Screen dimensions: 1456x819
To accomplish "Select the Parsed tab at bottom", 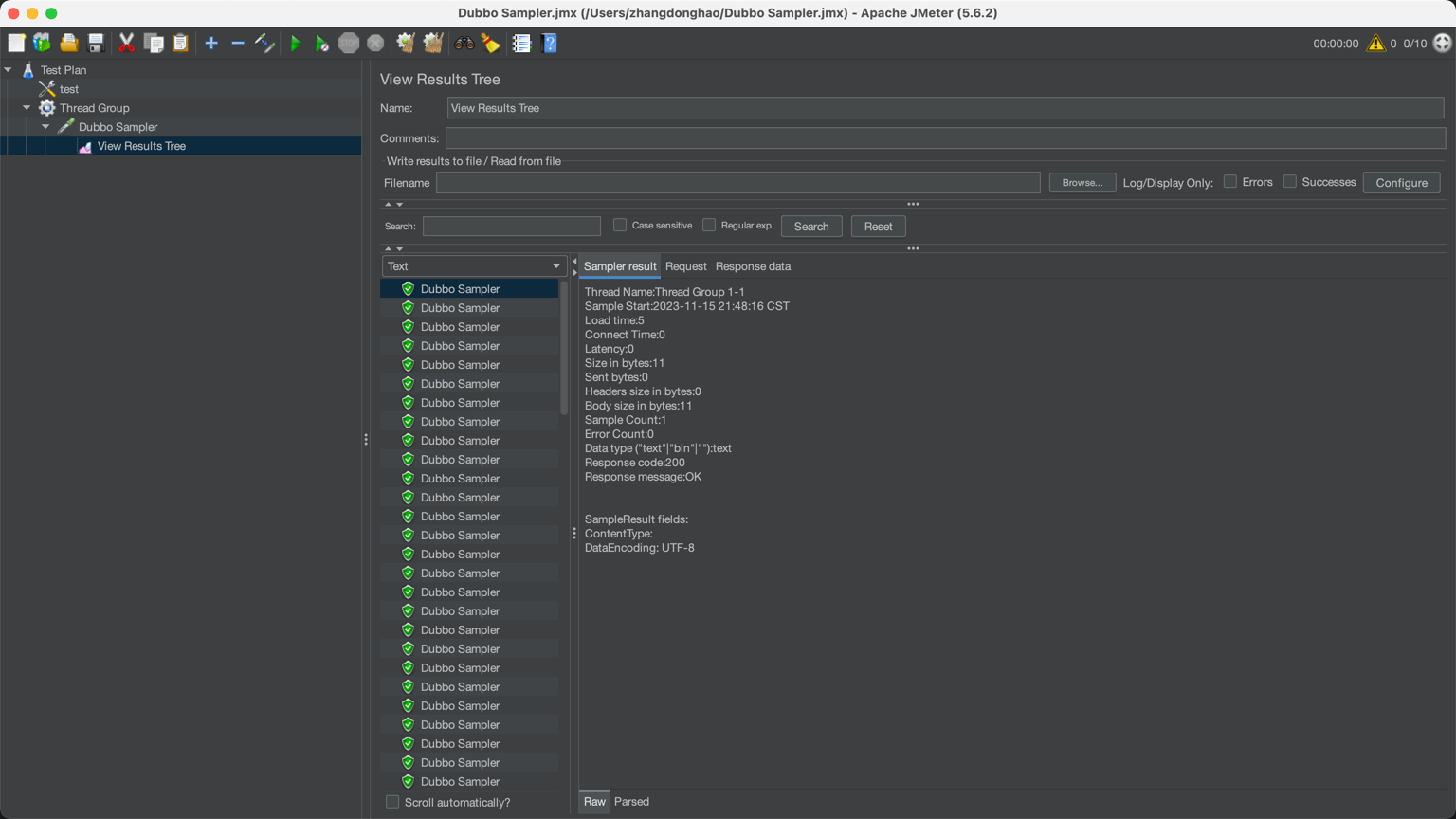I will point(631,802).
